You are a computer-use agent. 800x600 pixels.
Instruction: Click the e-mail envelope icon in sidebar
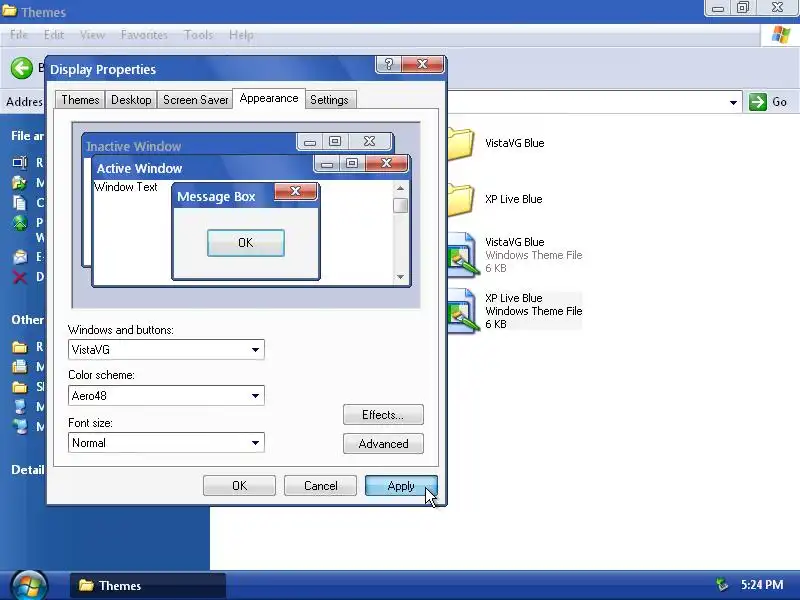[20, 257]
